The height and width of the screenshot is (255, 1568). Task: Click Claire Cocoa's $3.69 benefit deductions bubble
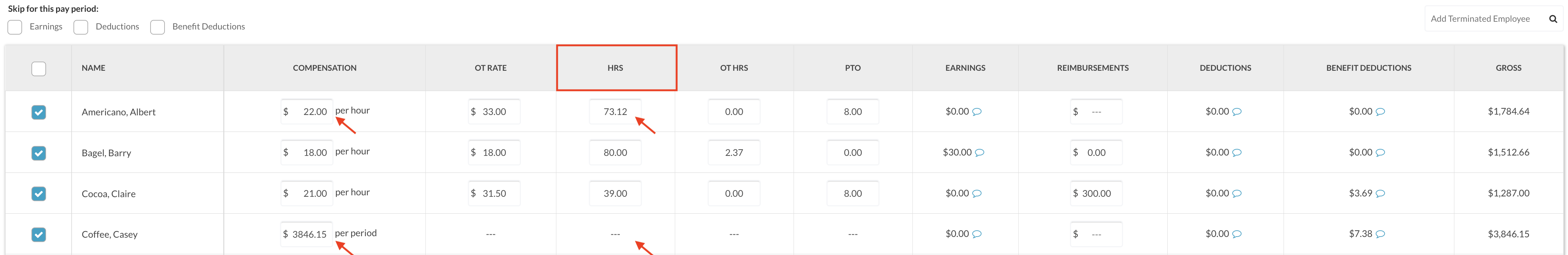point(1381,193)
